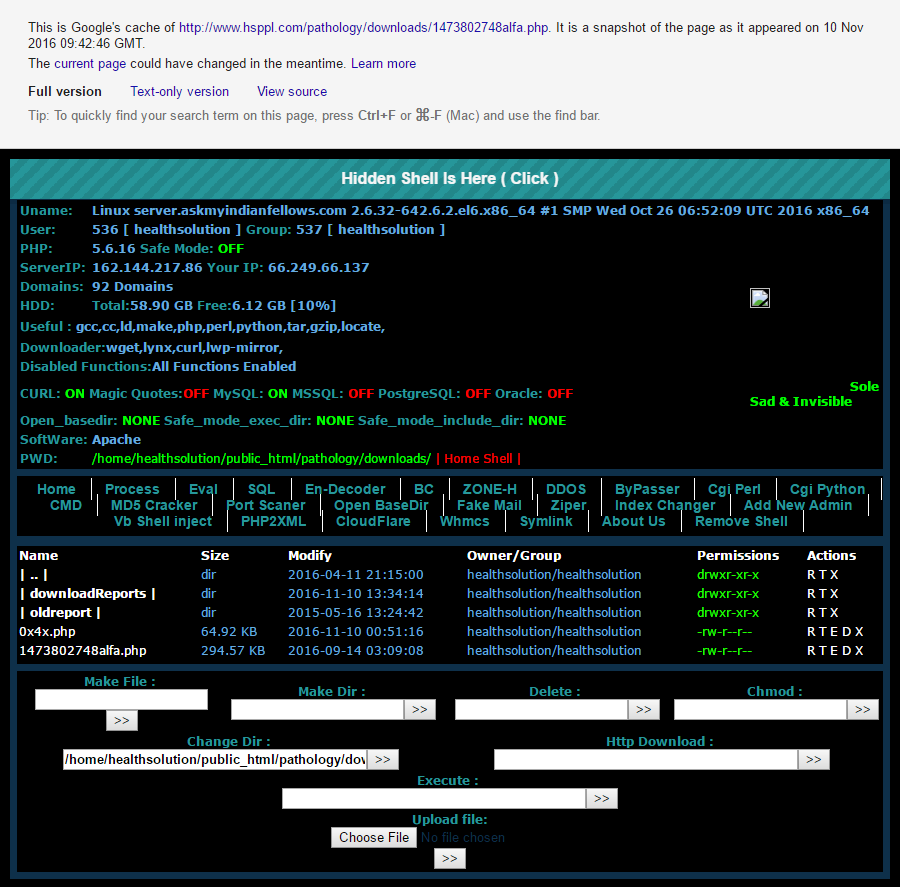Switch to the Text-only version
Image resolution: width=900 pixels, height=887 pixels.
[180, 91]
